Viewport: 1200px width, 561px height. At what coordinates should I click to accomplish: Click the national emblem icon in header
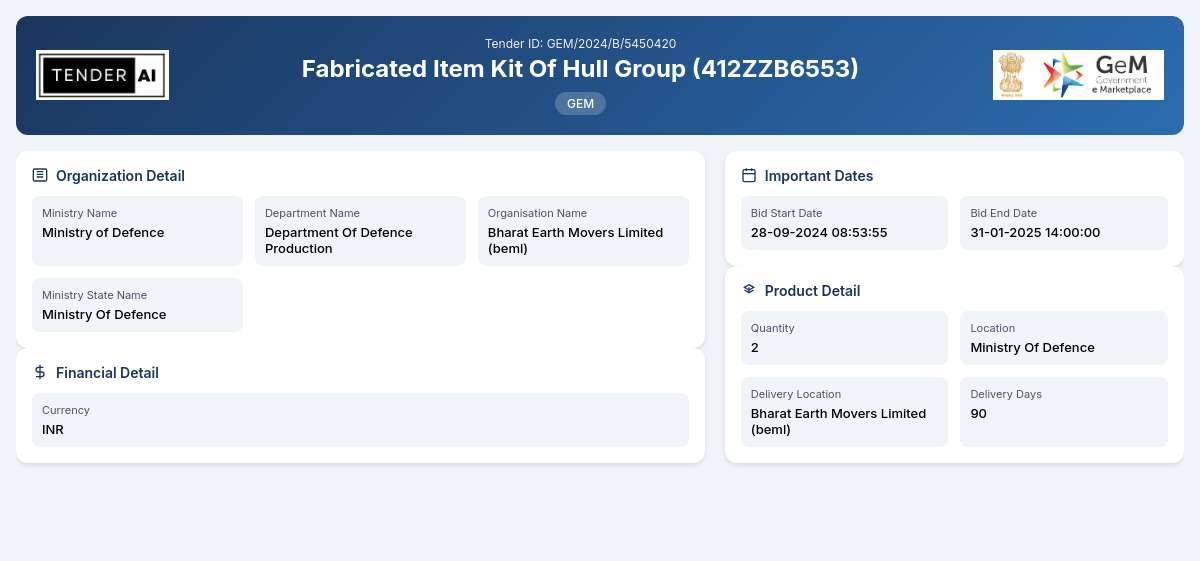tap(1013, 75)
